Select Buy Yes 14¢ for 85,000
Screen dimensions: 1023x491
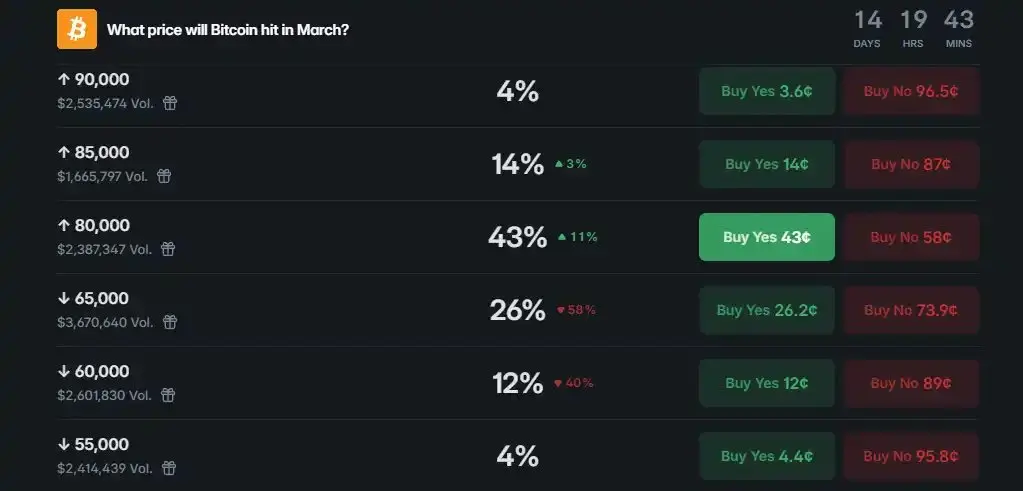[x=767, y=164]
